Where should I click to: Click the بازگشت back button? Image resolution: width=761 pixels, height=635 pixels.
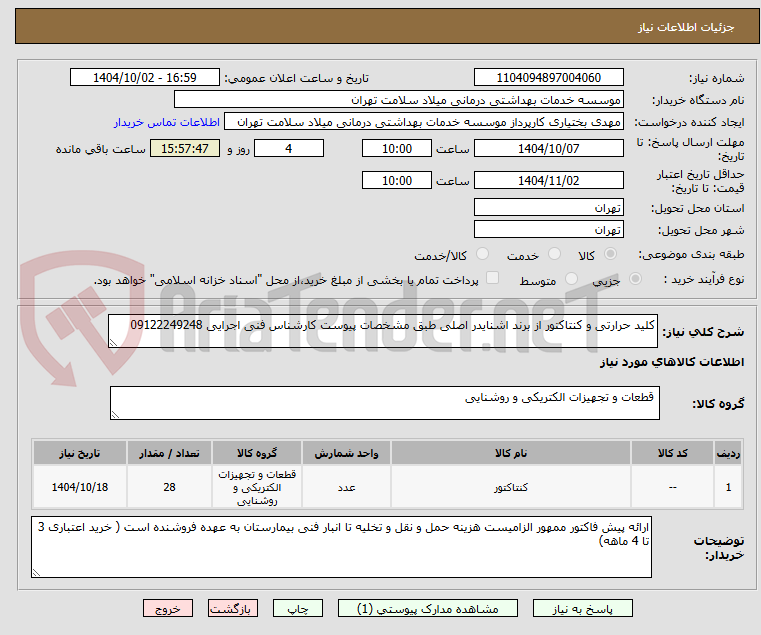(x=233, y=608)
